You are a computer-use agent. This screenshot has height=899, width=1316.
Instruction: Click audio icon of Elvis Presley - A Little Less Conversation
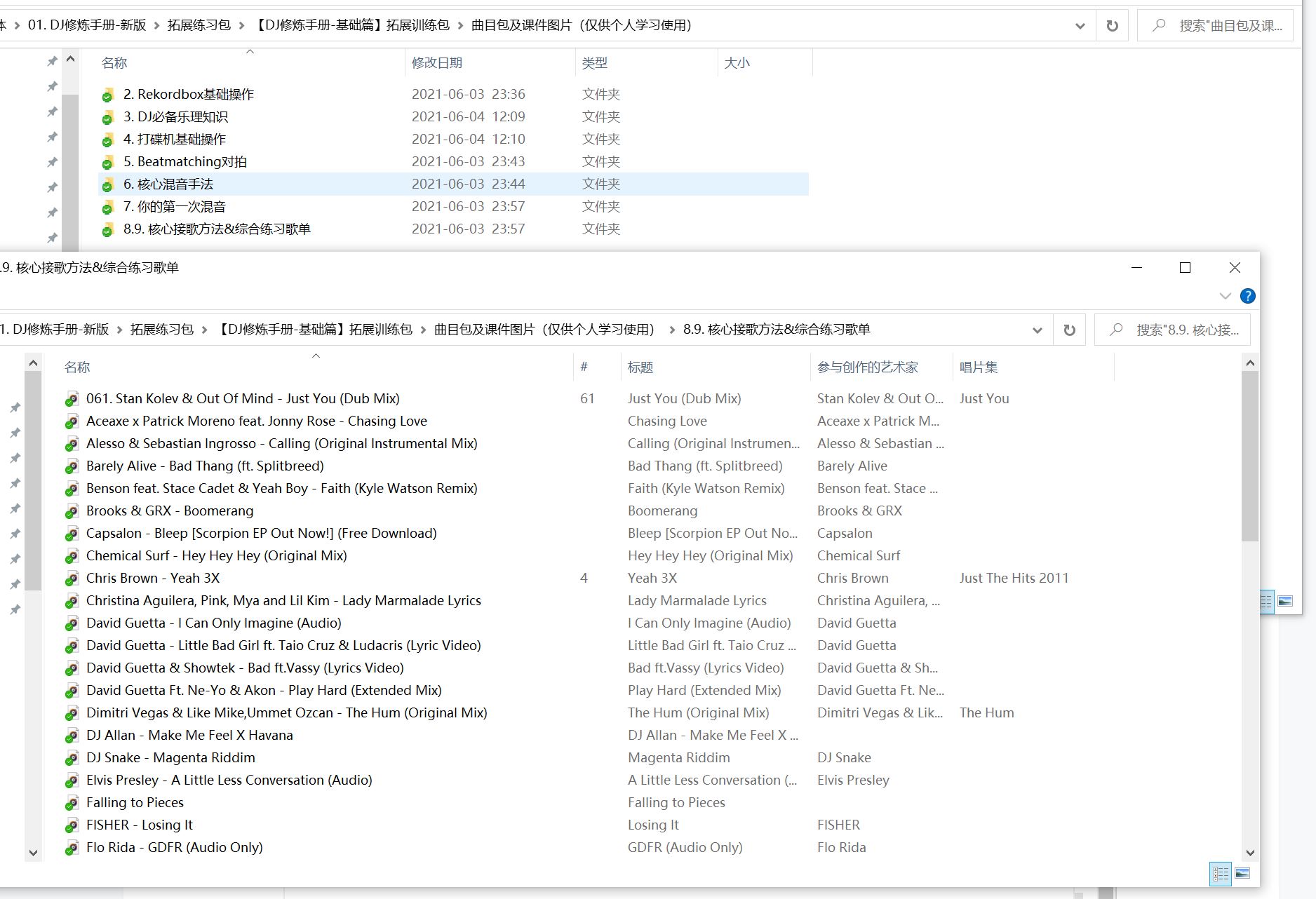pos(71,780)
